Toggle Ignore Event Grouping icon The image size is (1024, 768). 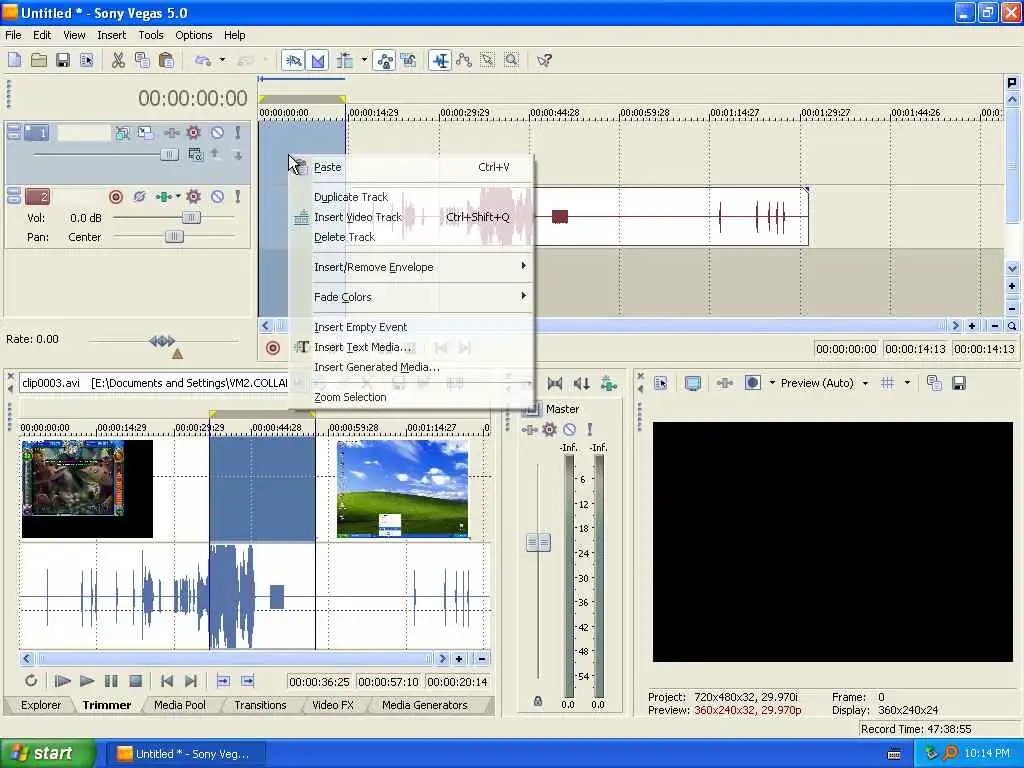pos(409,60)
